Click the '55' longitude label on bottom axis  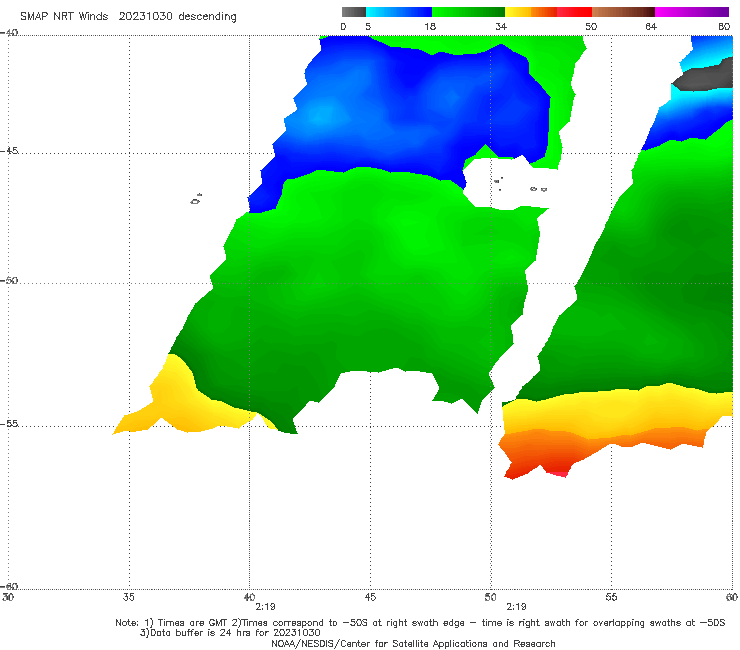611,597
